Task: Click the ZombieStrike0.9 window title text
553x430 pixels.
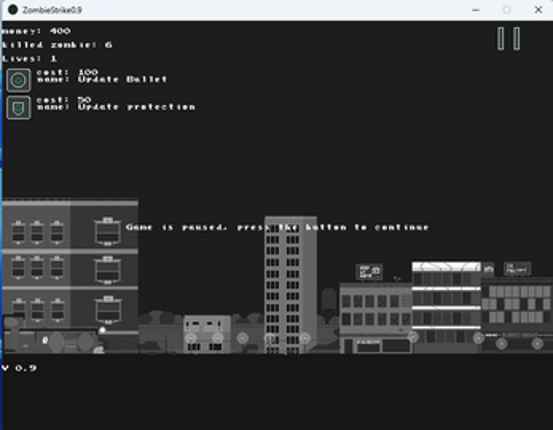Action: click(x=52, y=10)
